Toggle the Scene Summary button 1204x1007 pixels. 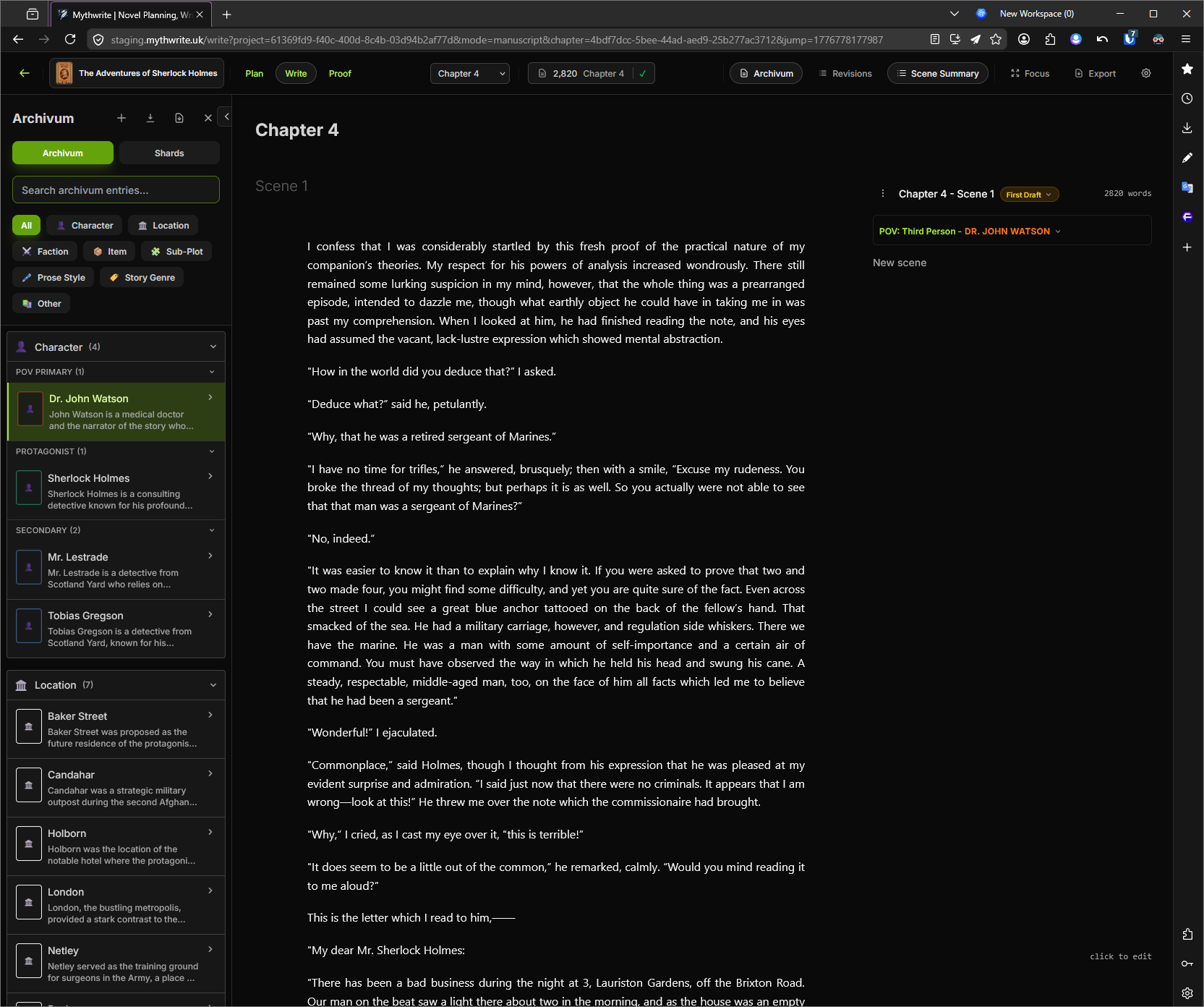click(938, 74)
